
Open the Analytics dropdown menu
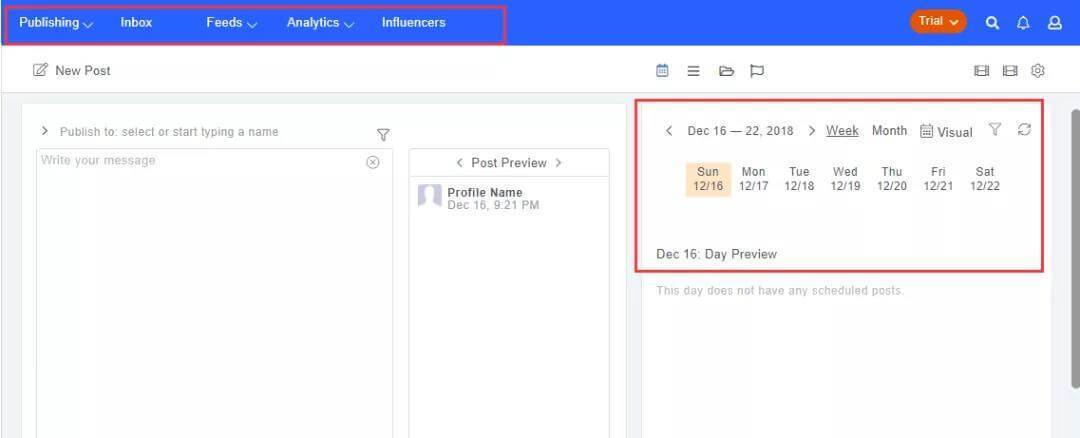pos(320,23)
